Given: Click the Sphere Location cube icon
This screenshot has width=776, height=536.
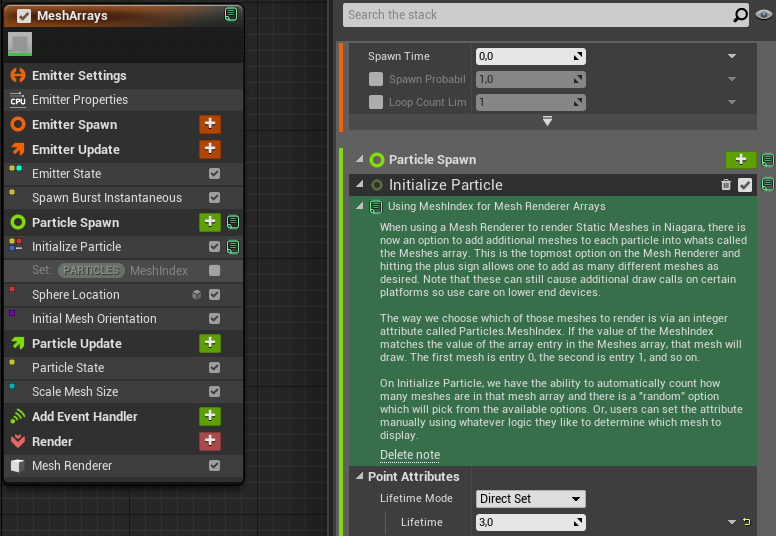Looking at the screenshot, I should tap(196, 294).
